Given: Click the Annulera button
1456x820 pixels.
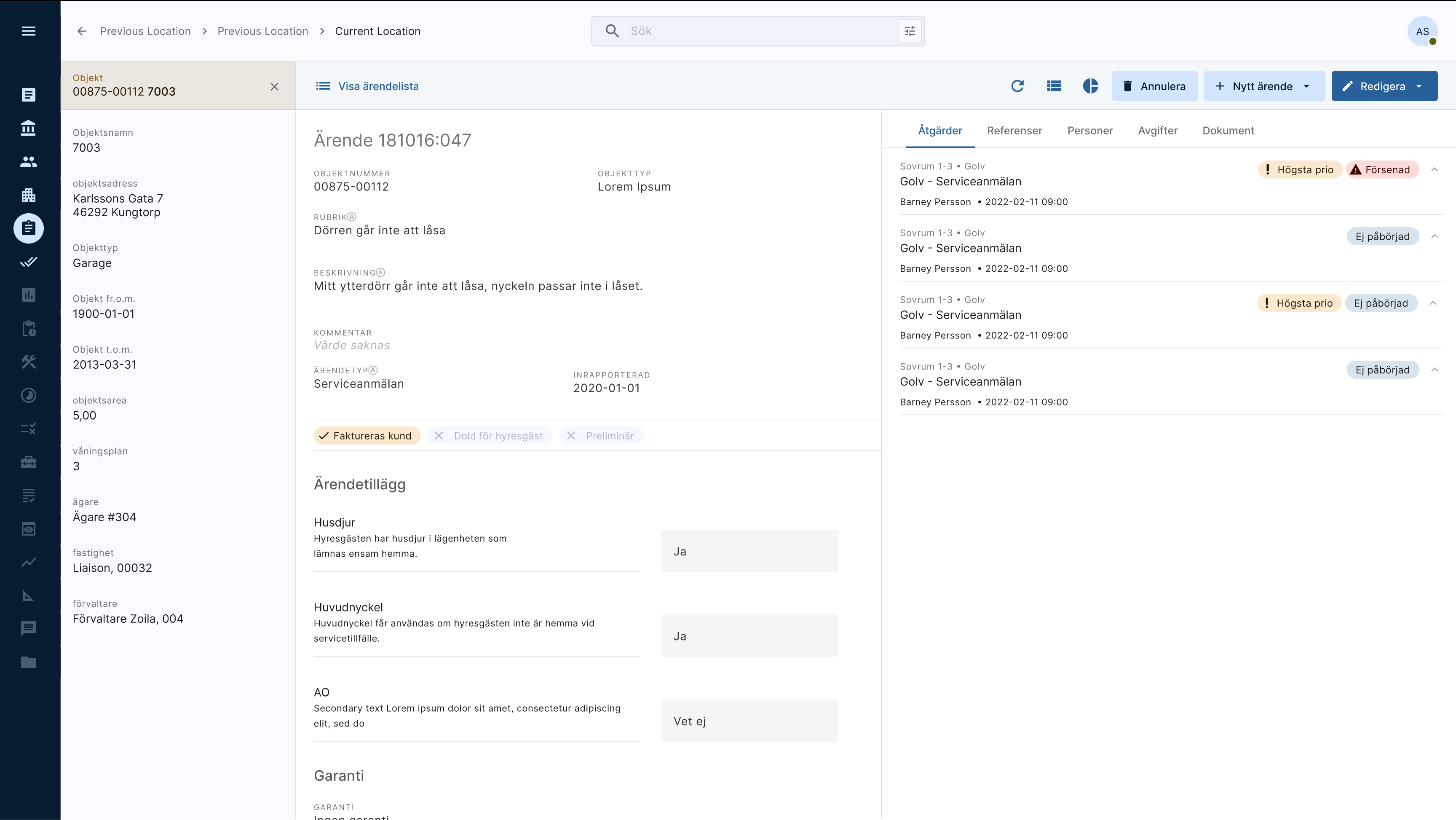Looking at the screenshot, I should [x=1154, y=86].
